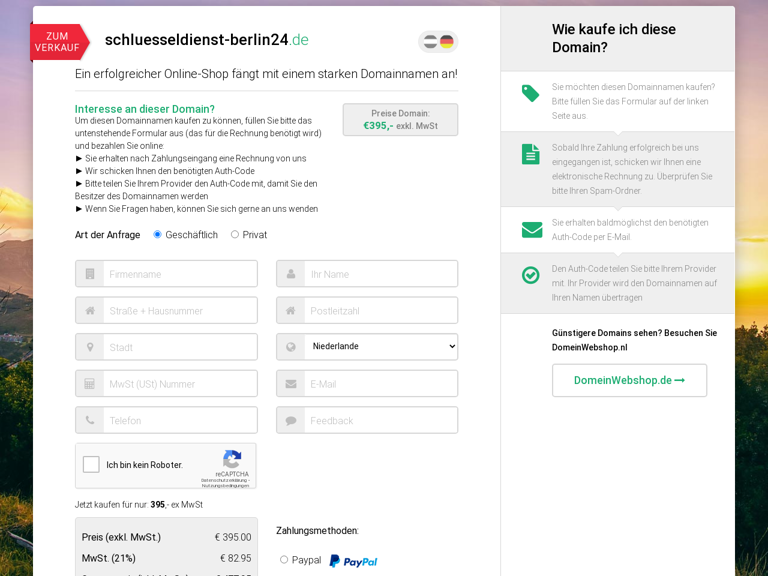Viewport: 768px width, 576px height.
Task: Click the green invoice document icon
Action: coord(530,154)
